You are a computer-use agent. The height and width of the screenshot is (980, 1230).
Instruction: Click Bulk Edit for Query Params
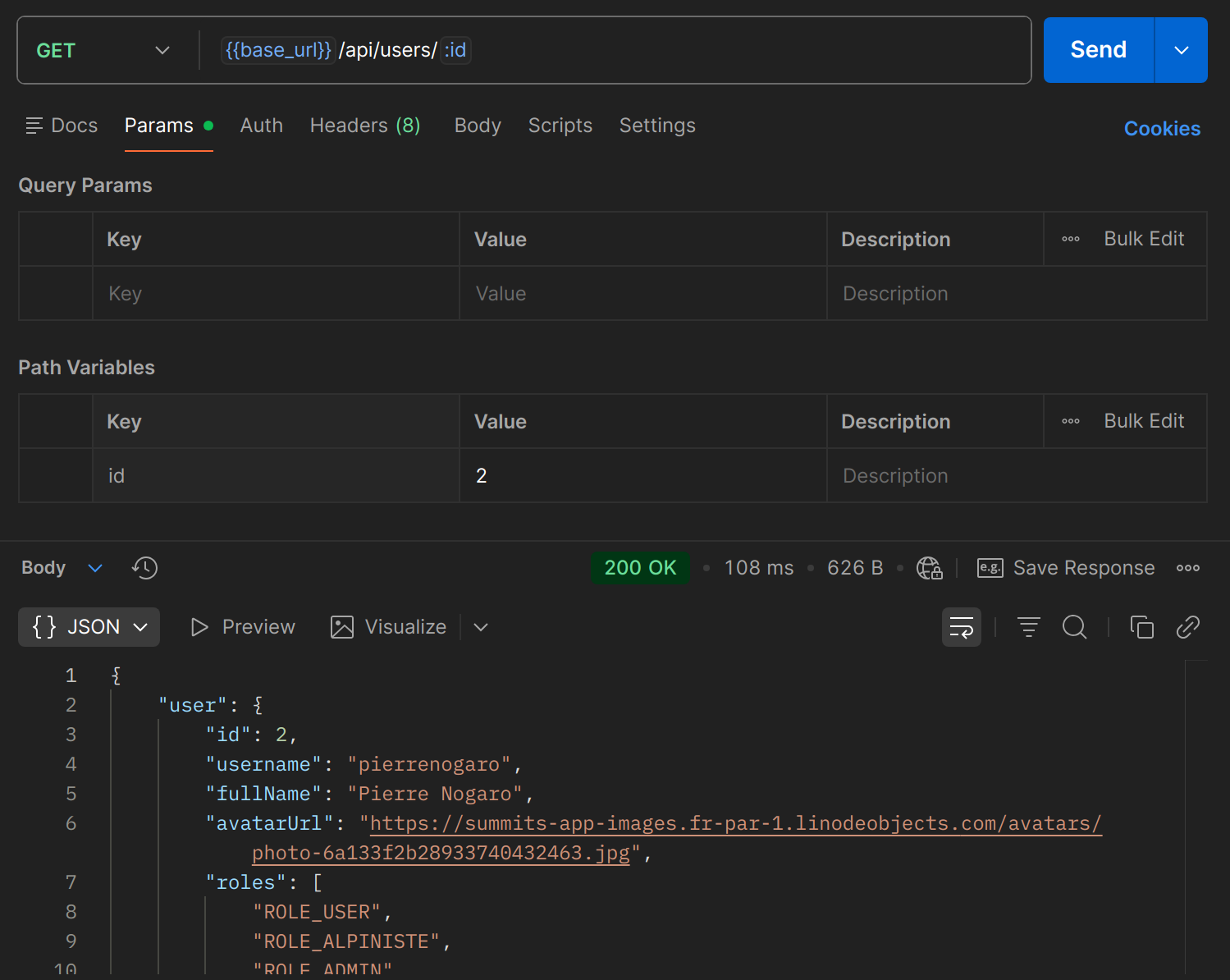click(1144, 239)
